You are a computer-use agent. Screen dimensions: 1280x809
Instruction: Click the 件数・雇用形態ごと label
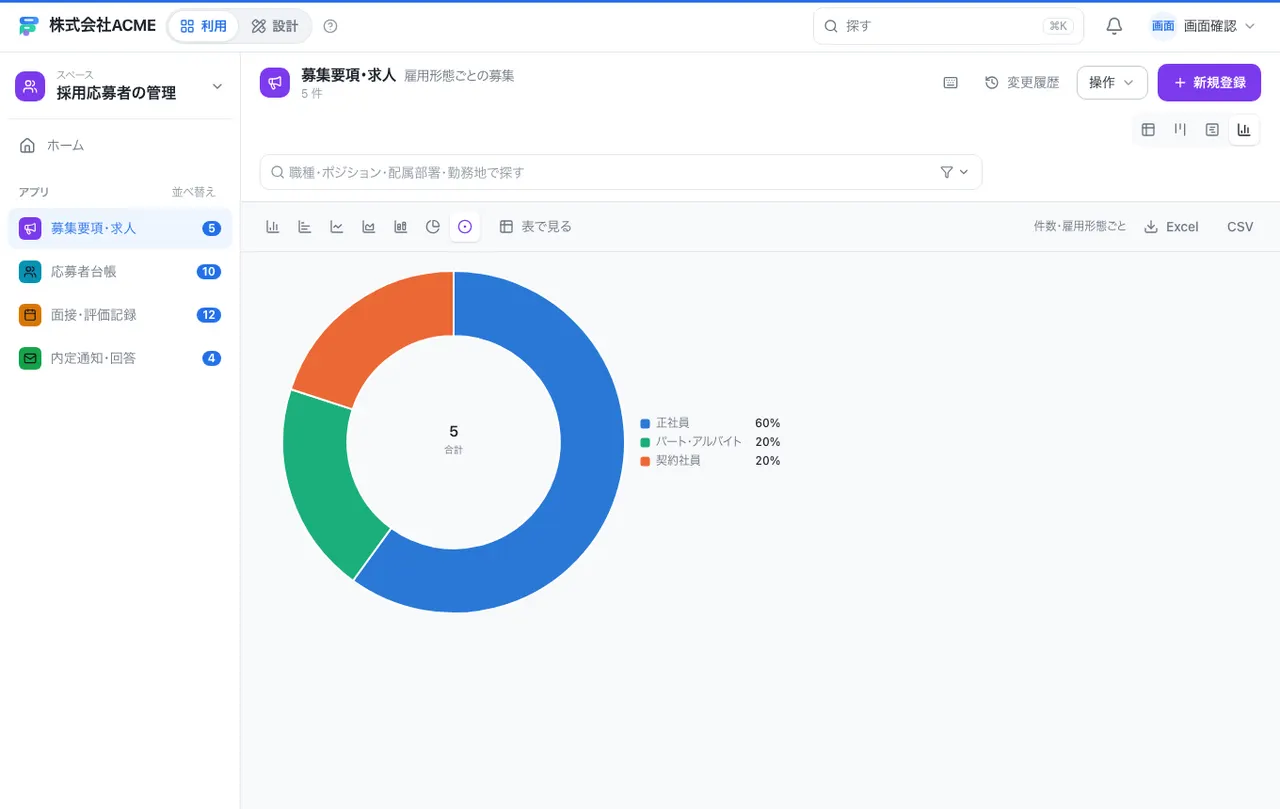pos(1080,227)
